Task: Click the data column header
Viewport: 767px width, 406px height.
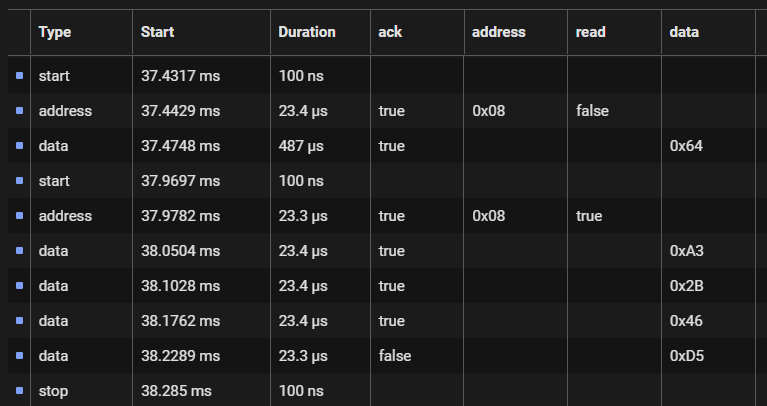Action: pos(684,32)
